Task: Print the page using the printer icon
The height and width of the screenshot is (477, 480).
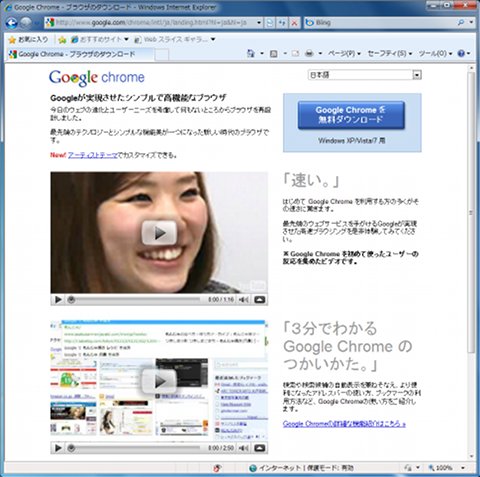Action: point(309,53)
